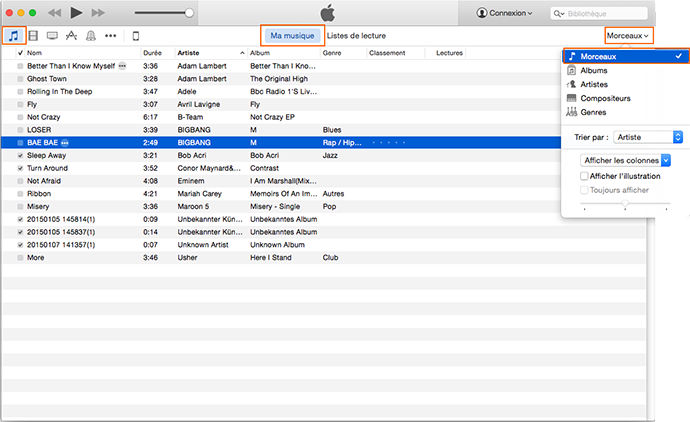Click the album The Original High
This screenshot has height=422, width=690.
(x=279, y=79)
